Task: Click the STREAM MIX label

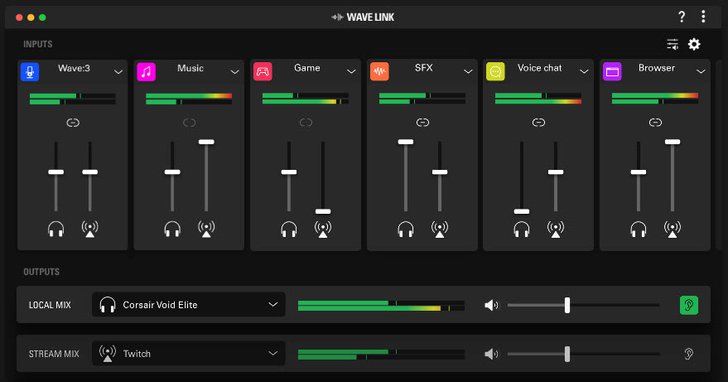Action: coord(54,354)
